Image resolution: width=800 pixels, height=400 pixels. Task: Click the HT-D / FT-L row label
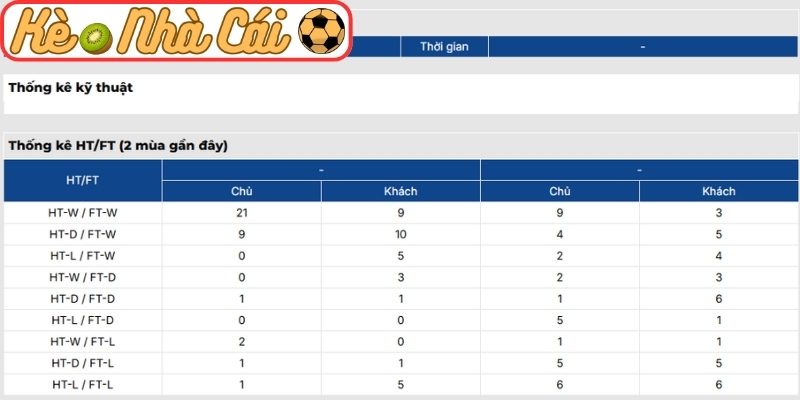[x=82, y=363]
